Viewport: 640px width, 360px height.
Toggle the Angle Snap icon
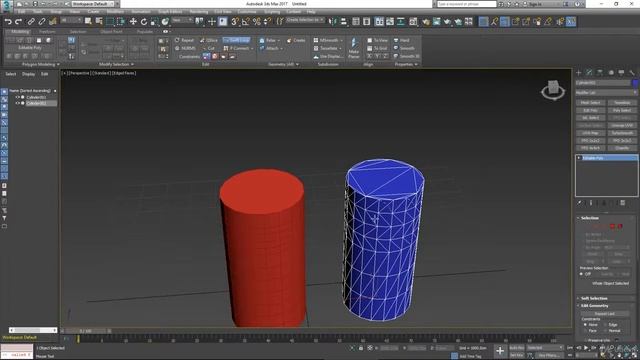click(x=246, y=22)
